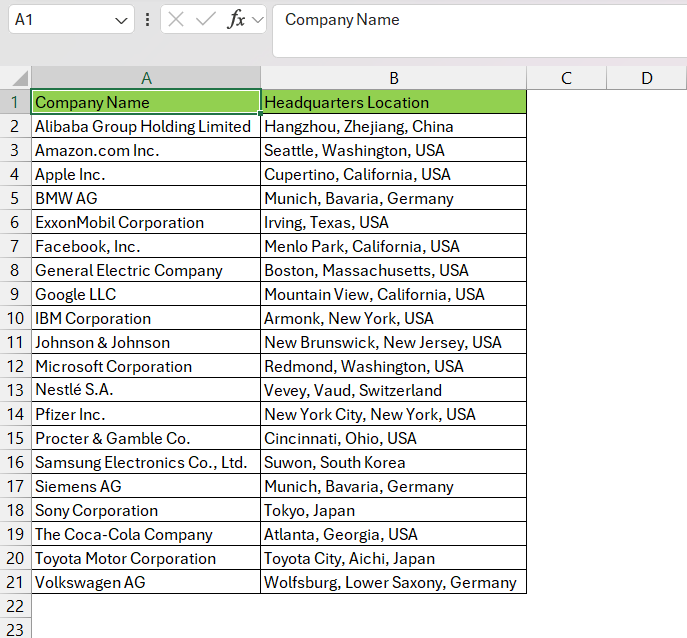Screen dimensions: 687x638
Task: Select cell The Coca-Cola Company
Action: [146, 534]
